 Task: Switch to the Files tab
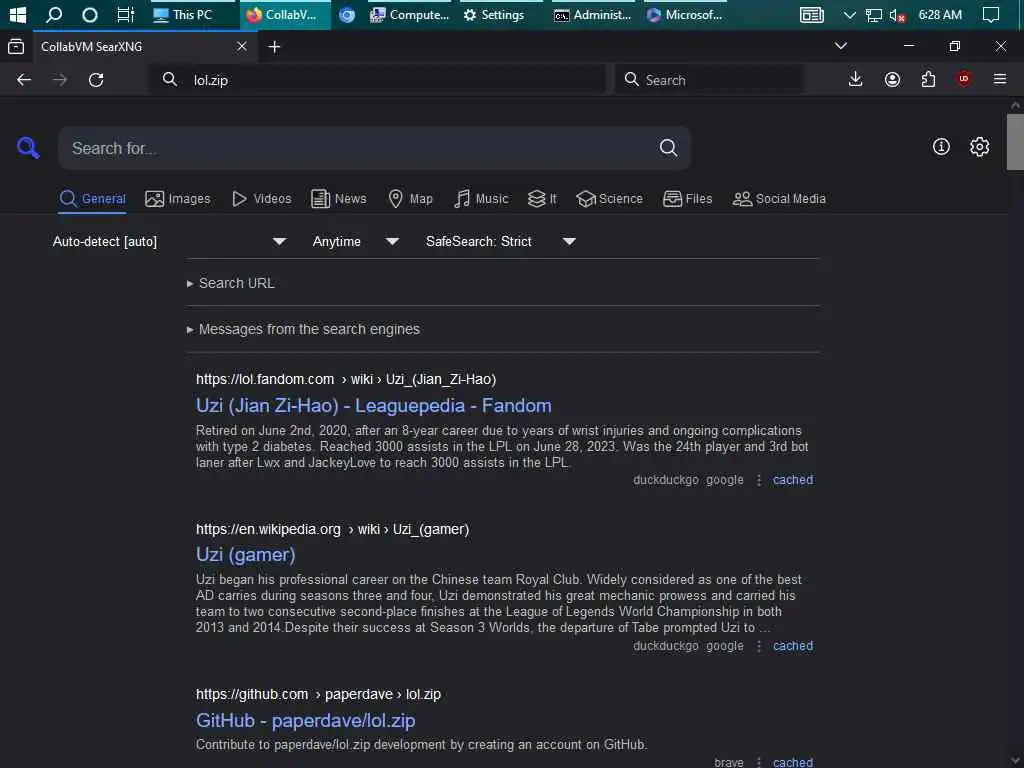pyautogui.click(x=688, y=199)
